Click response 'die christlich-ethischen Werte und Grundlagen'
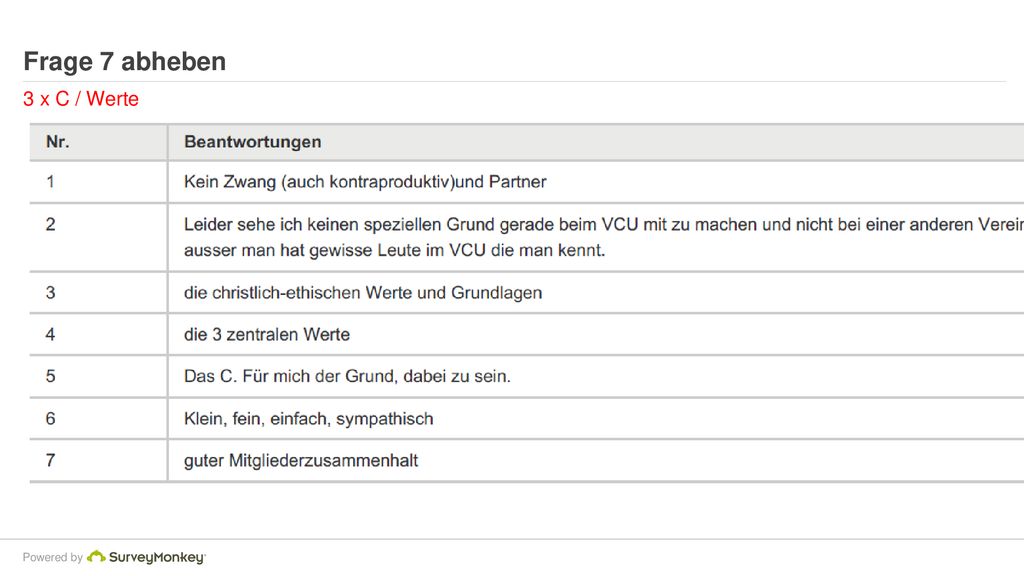The image size is (1024, 576). [x=363, y=293]
